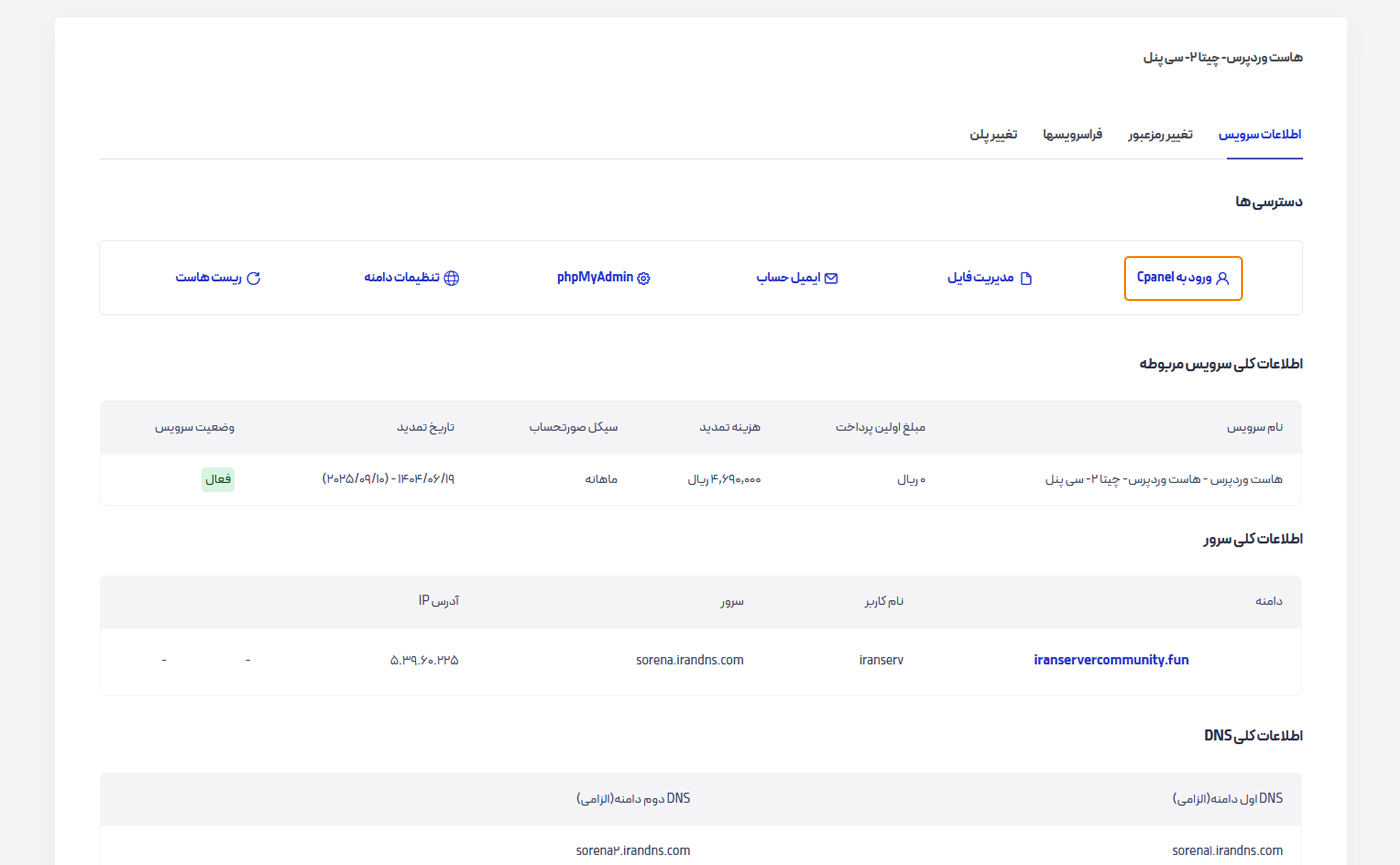
Task: Click the sorena1.irandns.com first DNS value
Action: point(1227,851)
